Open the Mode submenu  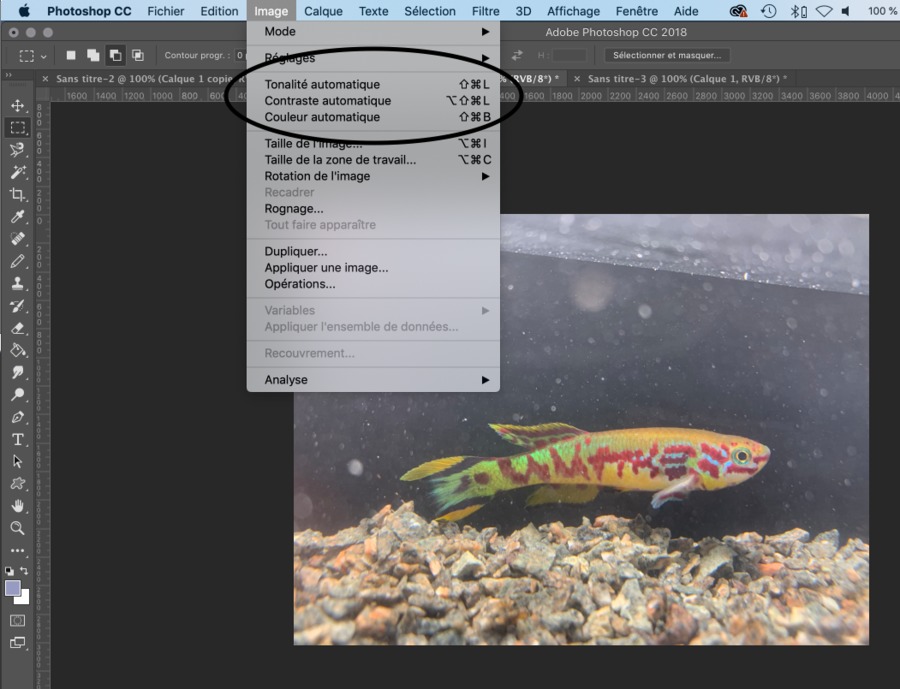[x=373, y=32]
